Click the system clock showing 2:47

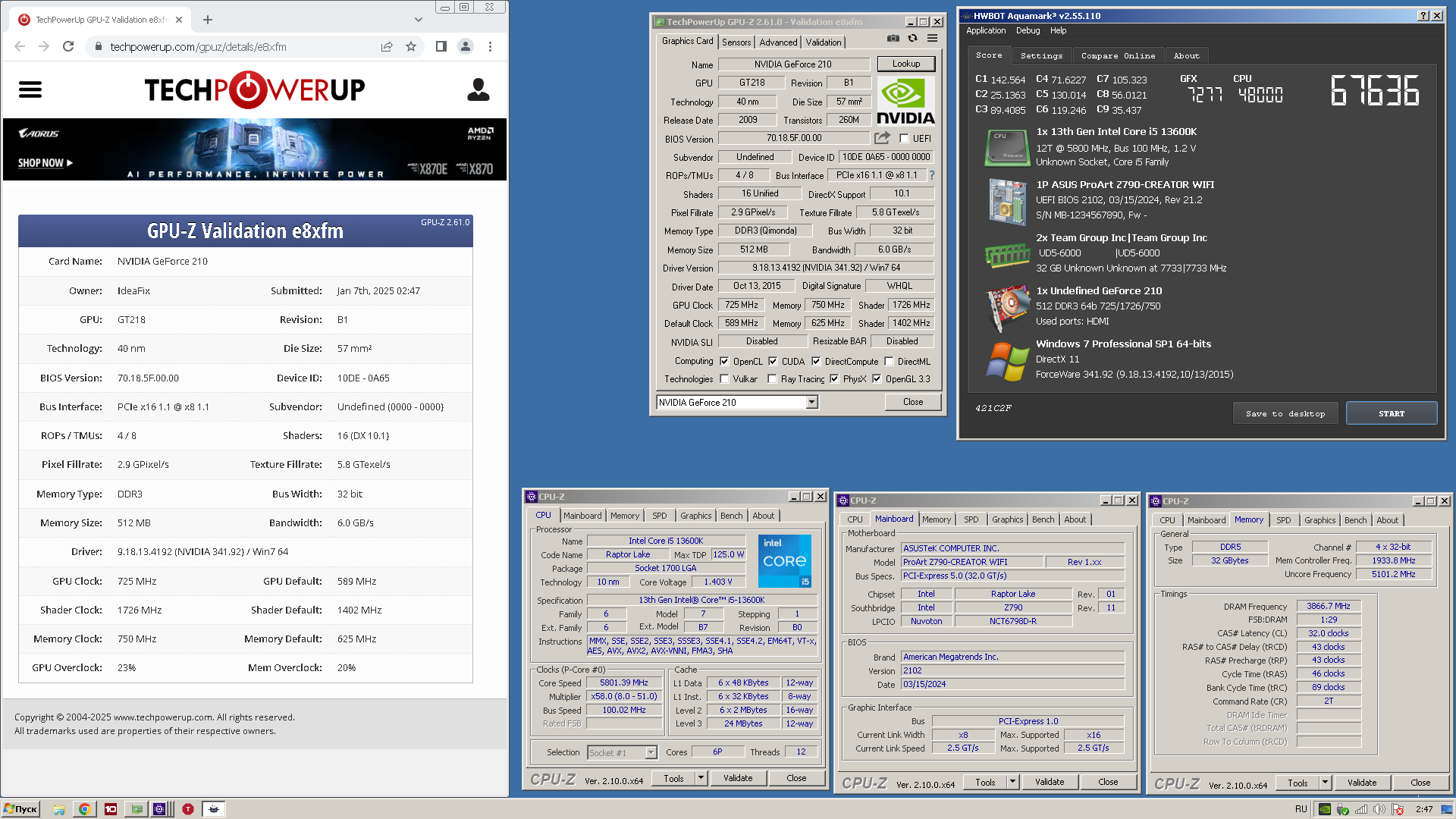point(1424,809)
